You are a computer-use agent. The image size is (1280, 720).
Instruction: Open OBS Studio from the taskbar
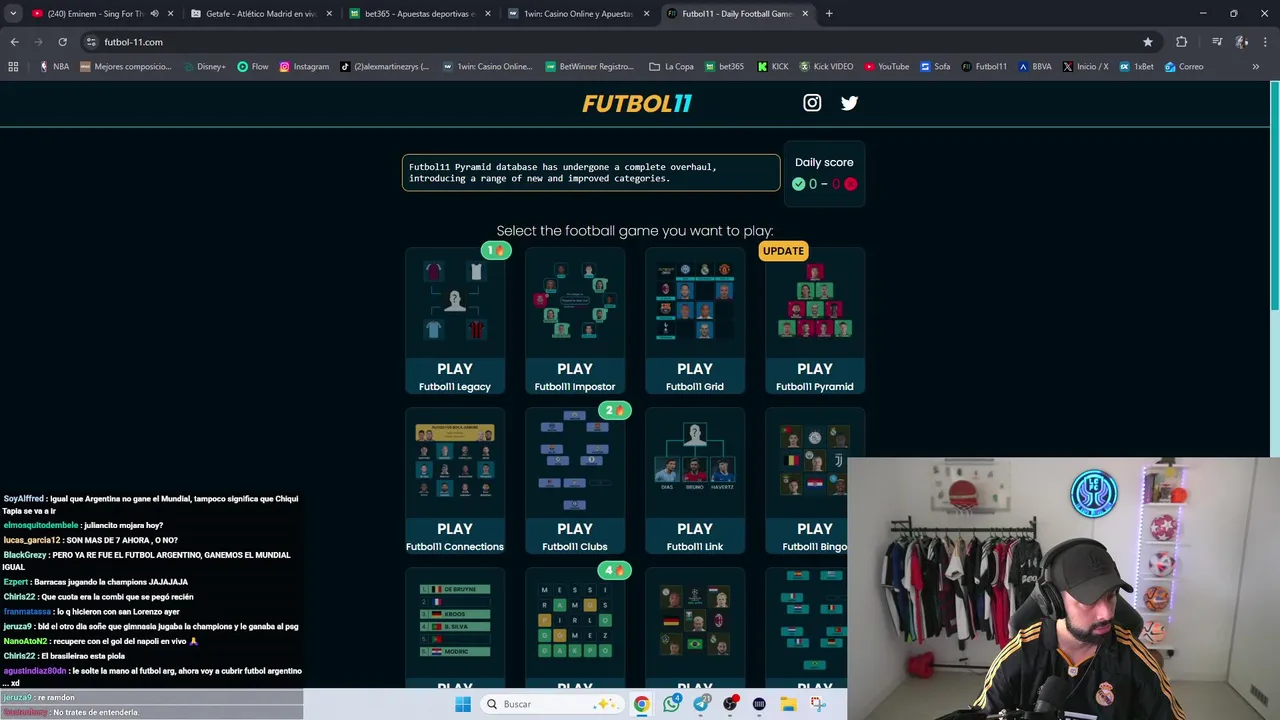[x=730, y=704]
